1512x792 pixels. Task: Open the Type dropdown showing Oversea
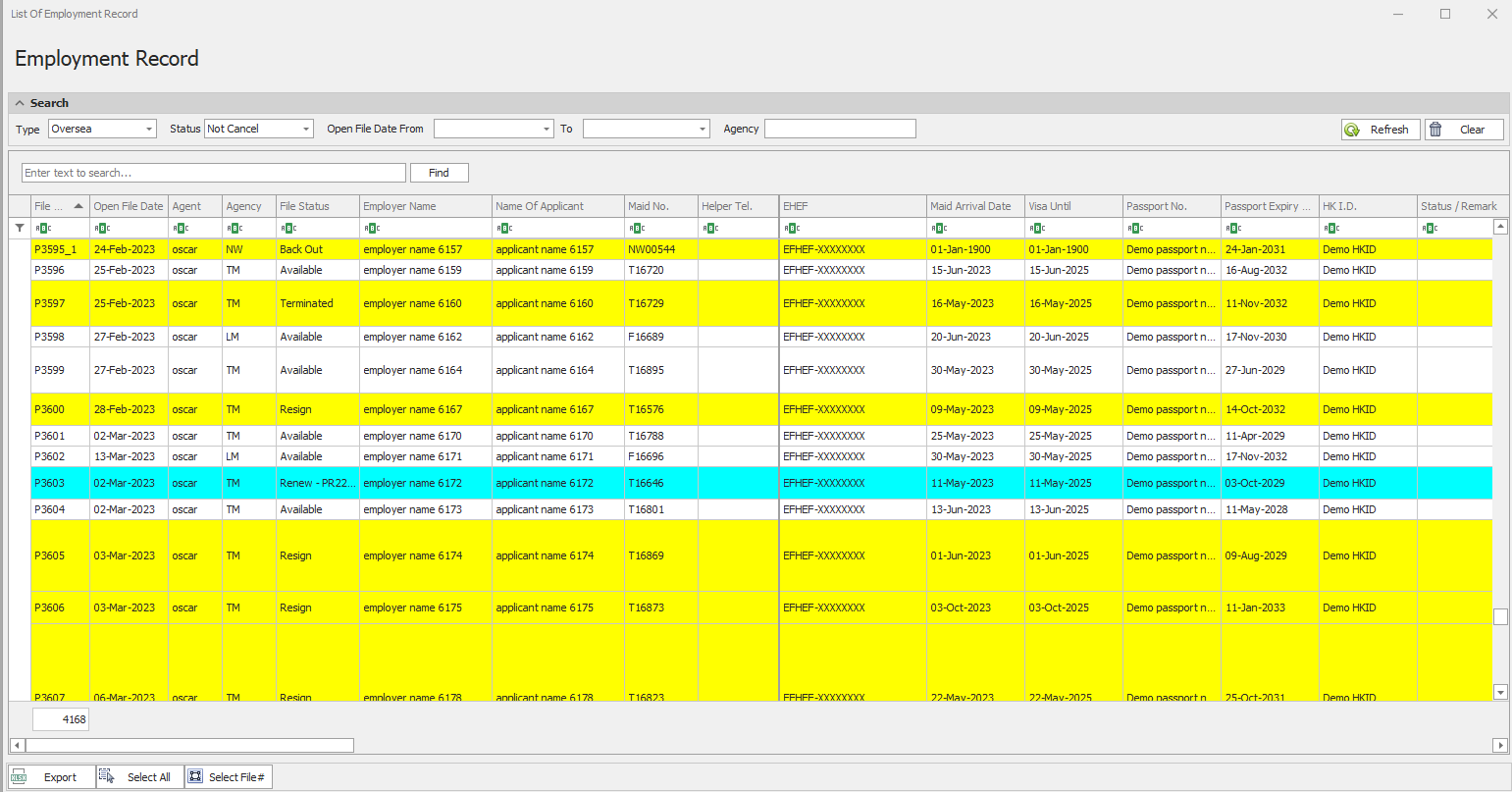(x=149, y=130)
